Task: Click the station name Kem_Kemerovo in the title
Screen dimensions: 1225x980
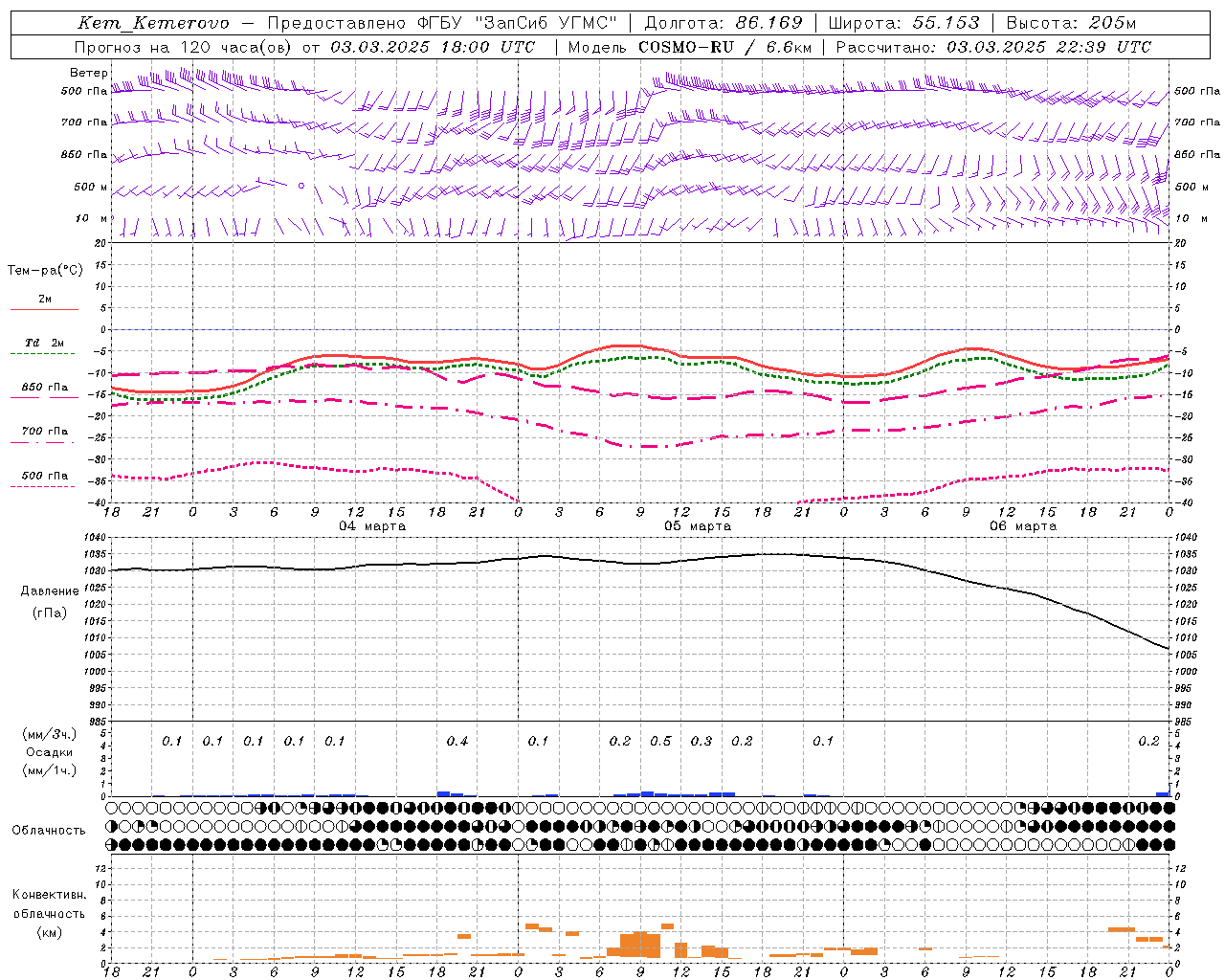Action: point(154,23)
